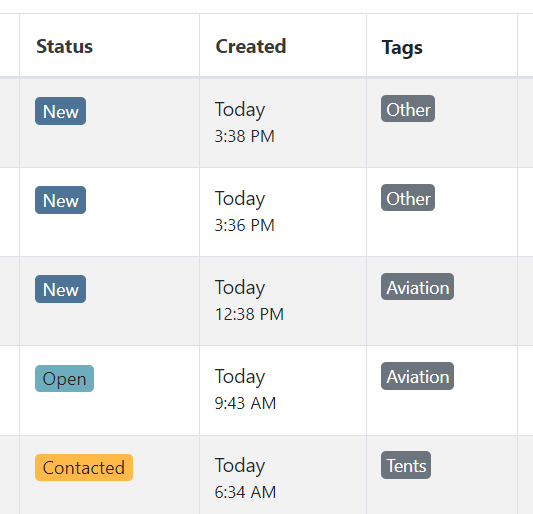The height and width of the screenshot is (514, 533).
Task: Click the 12:38 PM created time
Action: [250, 314]
